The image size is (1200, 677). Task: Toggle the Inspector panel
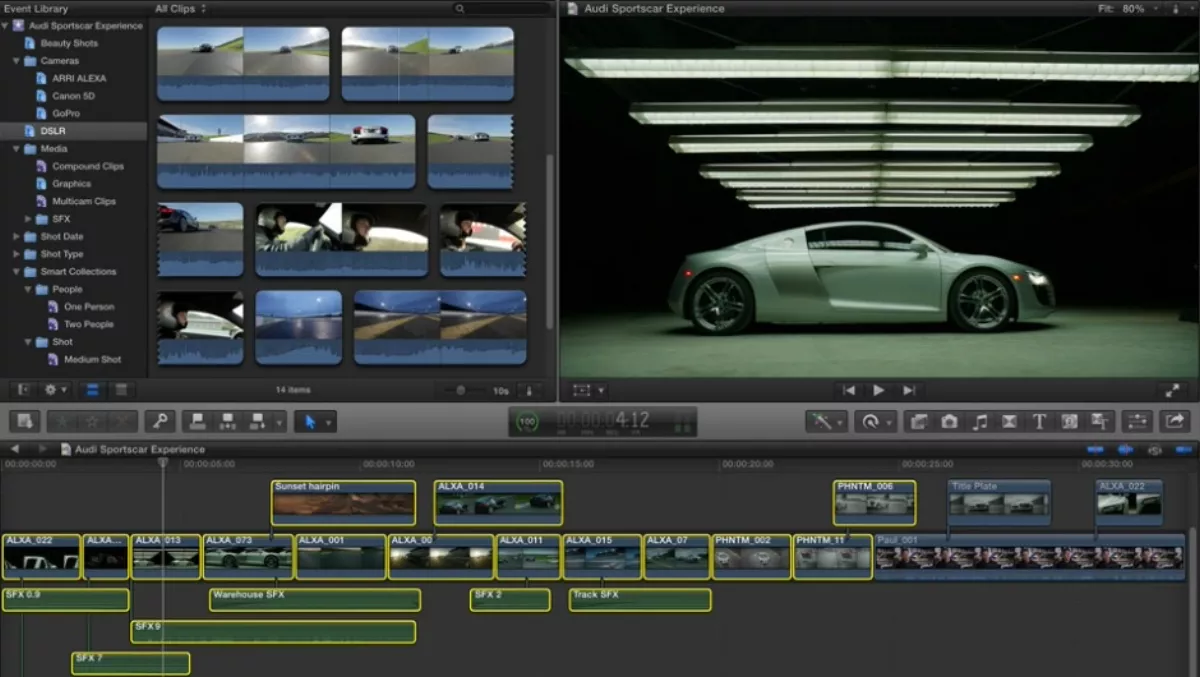(1137, 421)
